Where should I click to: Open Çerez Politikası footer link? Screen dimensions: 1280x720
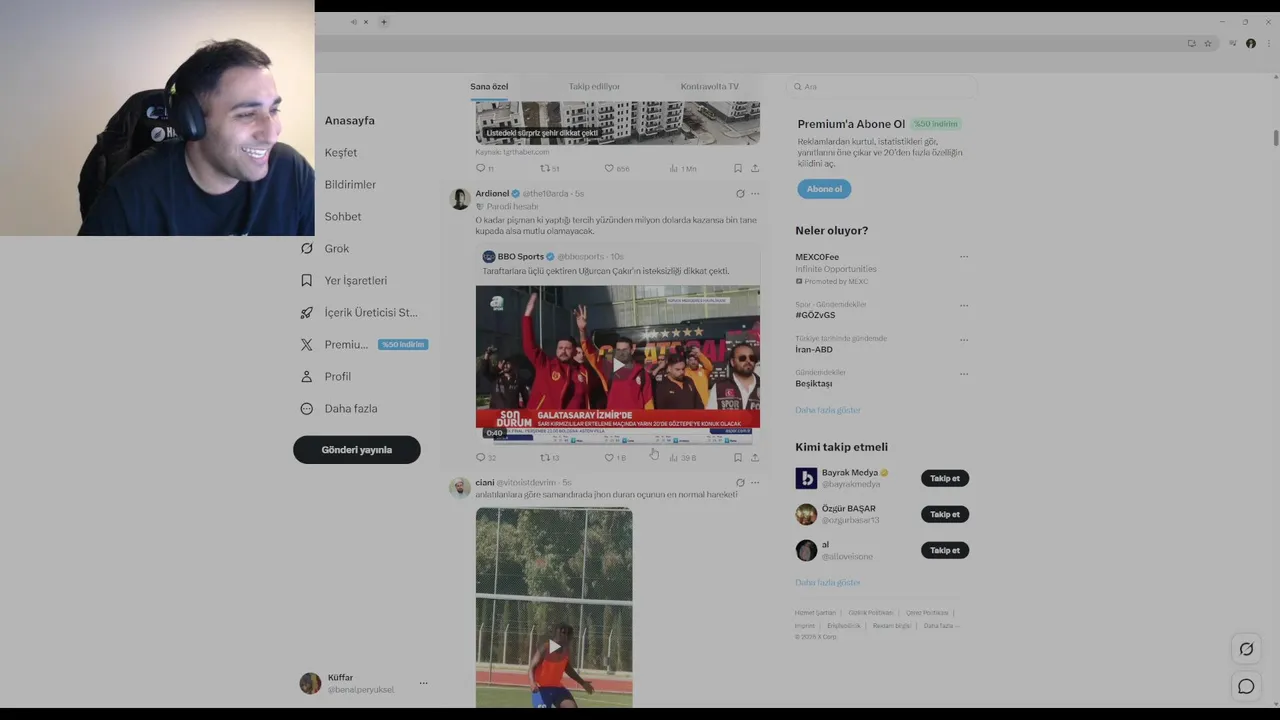pos(927,612)
